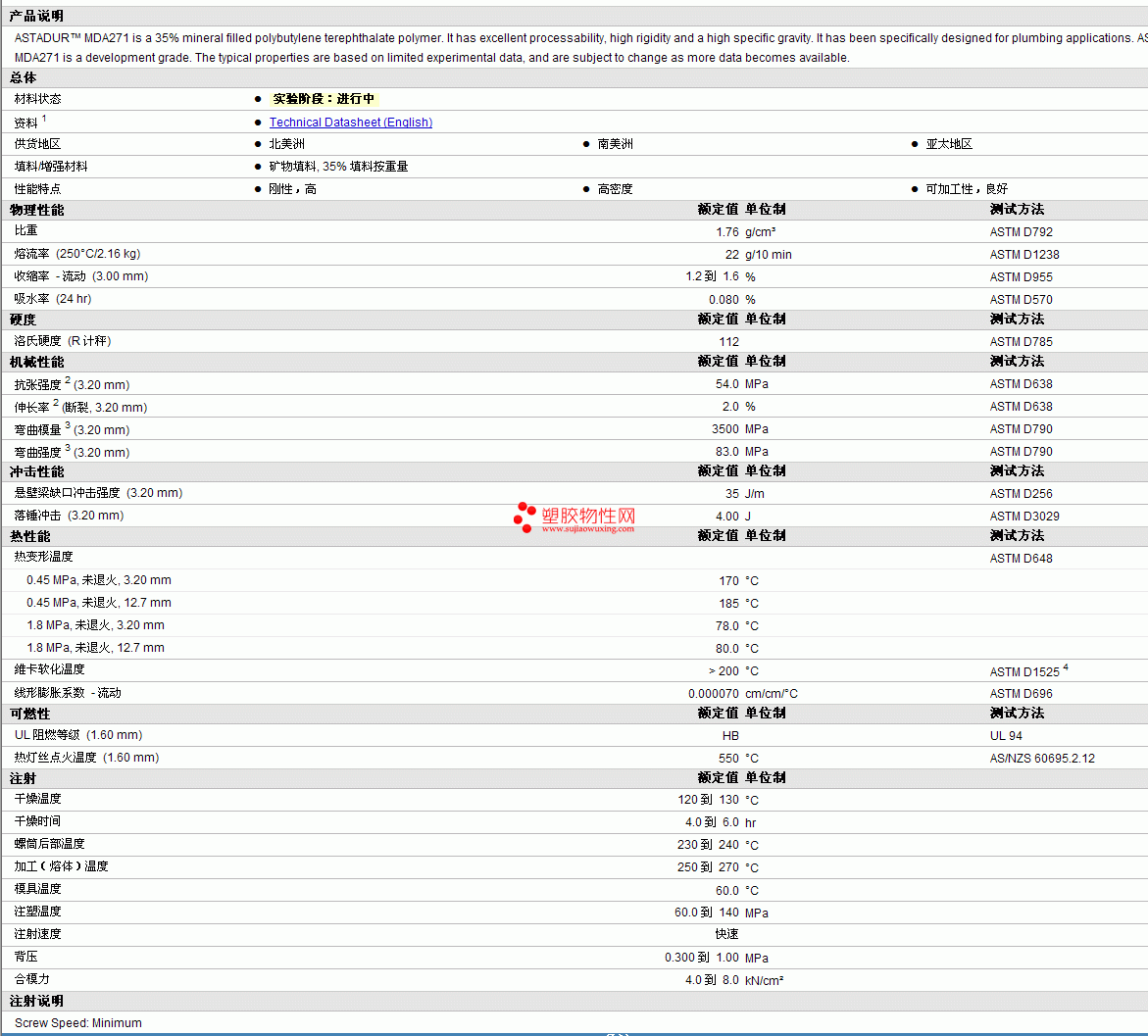The height and width of the screenshot is (1036, 1148).
Task: Click the 'ASTM D1238' test method cell
Action: pyautogui.click(x=1024, y=255)
